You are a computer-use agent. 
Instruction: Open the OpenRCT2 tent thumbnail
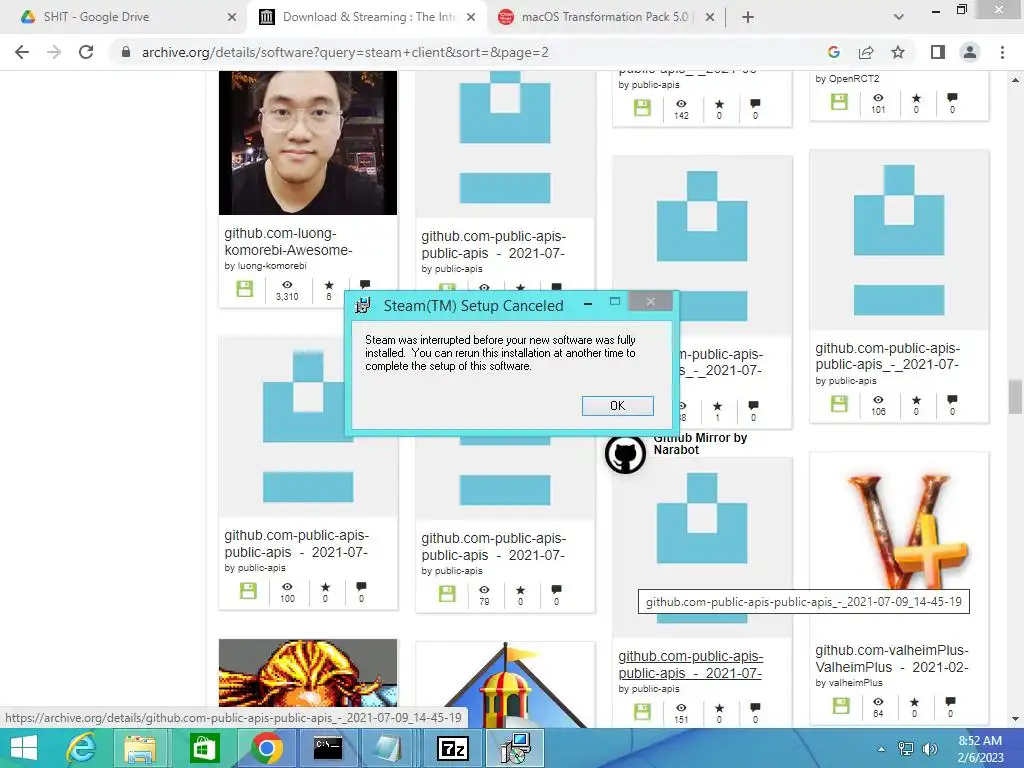point(505,684)
